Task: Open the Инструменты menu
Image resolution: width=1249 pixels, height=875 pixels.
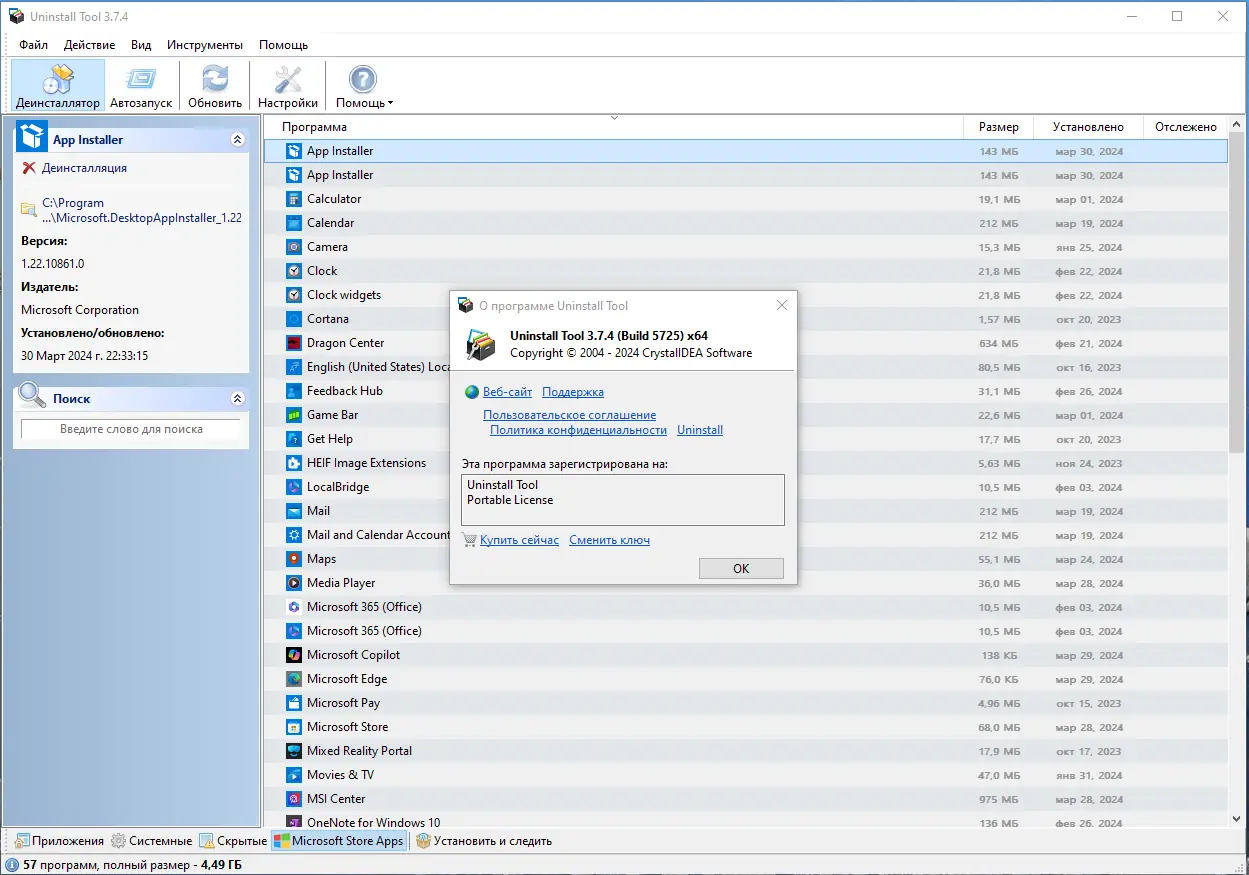Action: click(x=205, y=45)
